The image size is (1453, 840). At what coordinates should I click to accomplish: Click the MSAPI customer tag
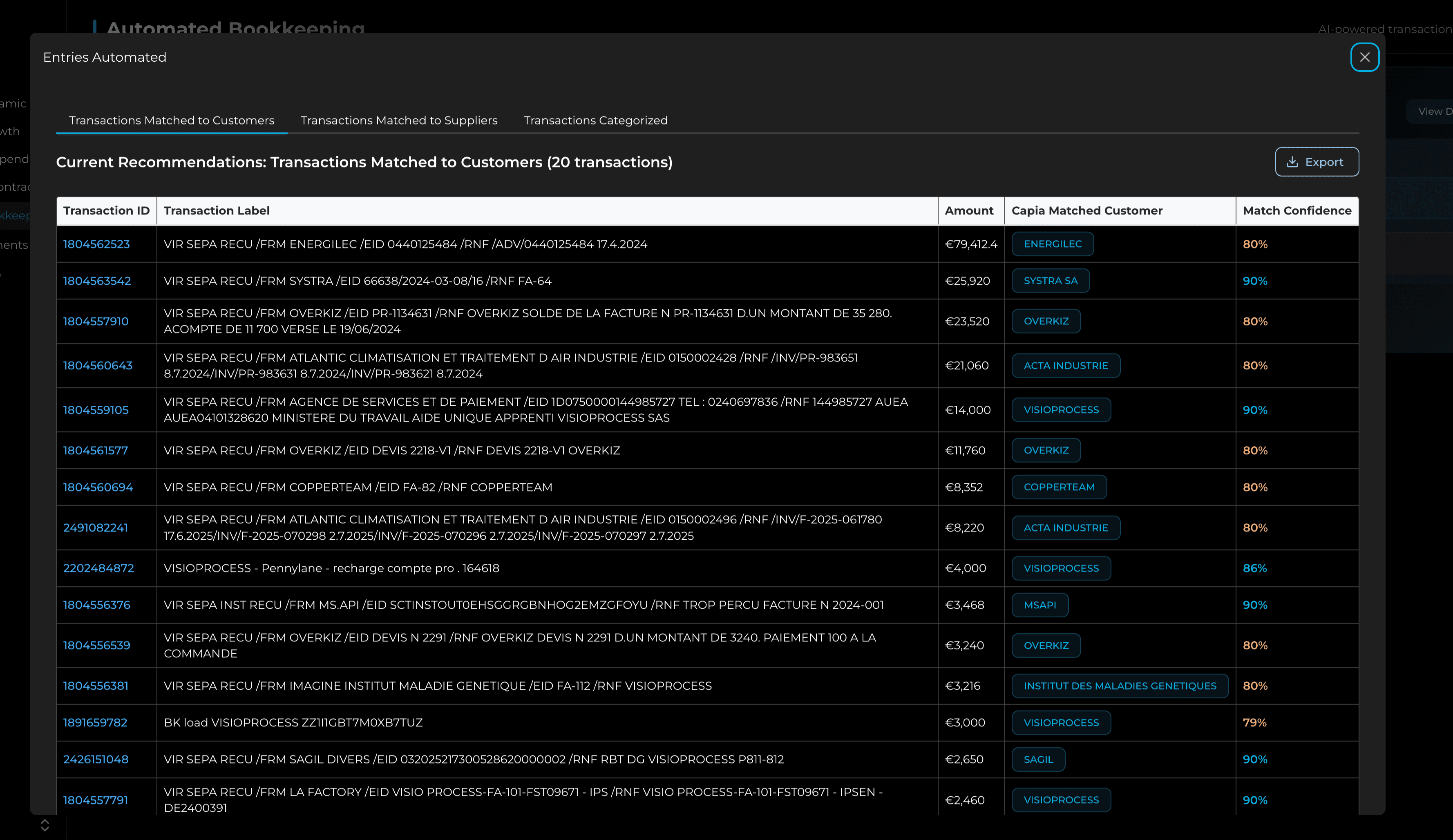point(1039,605)
